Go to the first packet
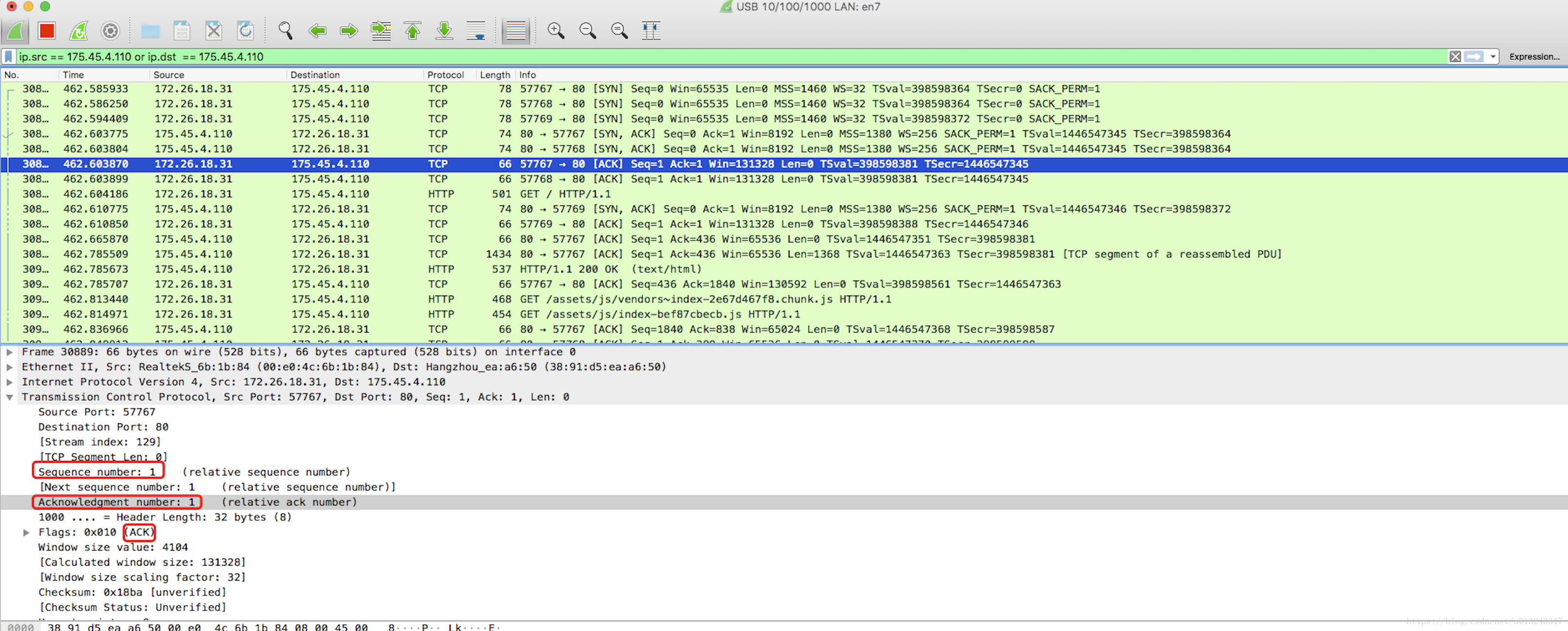The image size is (1568, 631). (412, 30)
